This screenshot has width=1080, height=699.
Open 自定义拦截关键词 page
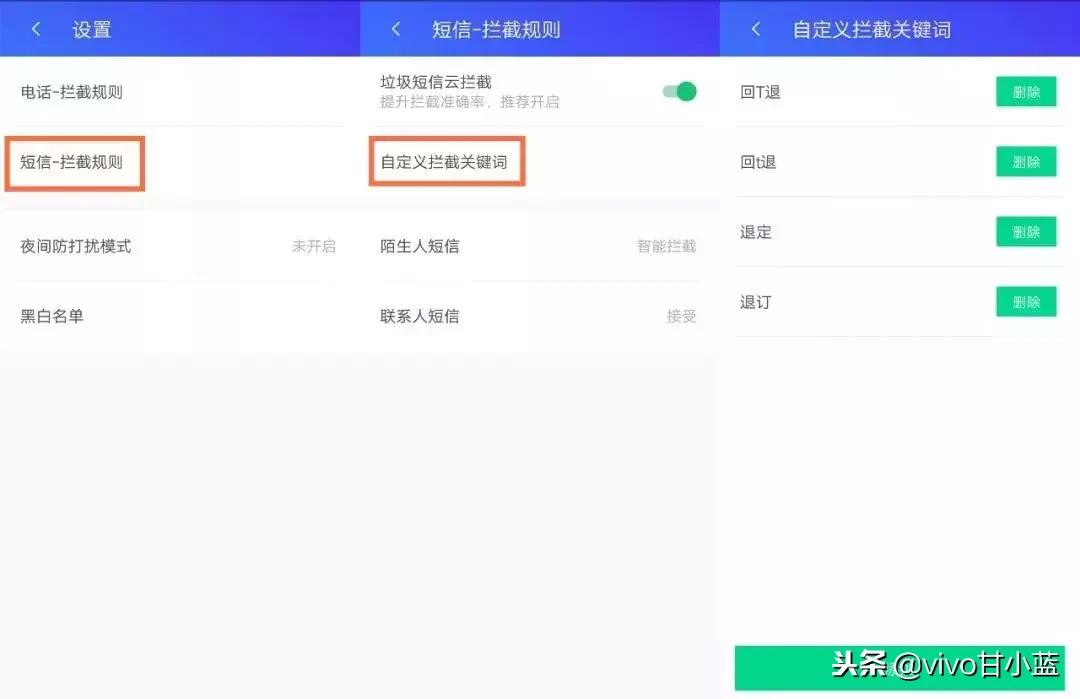tap(446, 161)
